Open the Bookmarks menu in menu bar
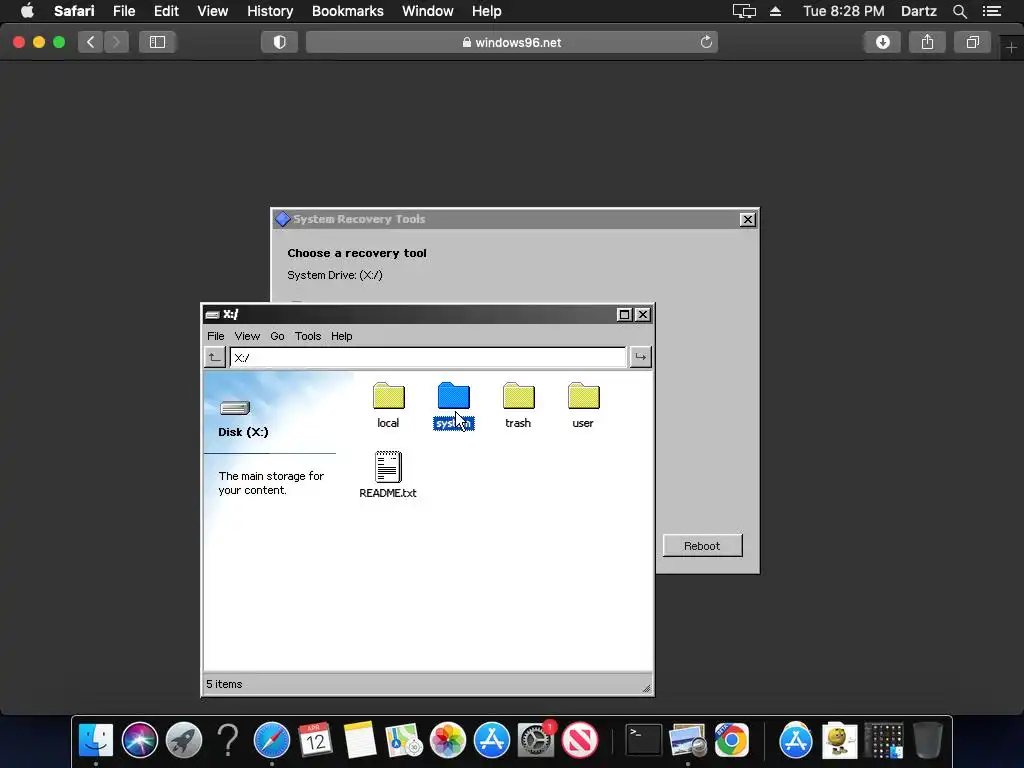The width and height of the screenshot is (1024, 768). (347, 11)
